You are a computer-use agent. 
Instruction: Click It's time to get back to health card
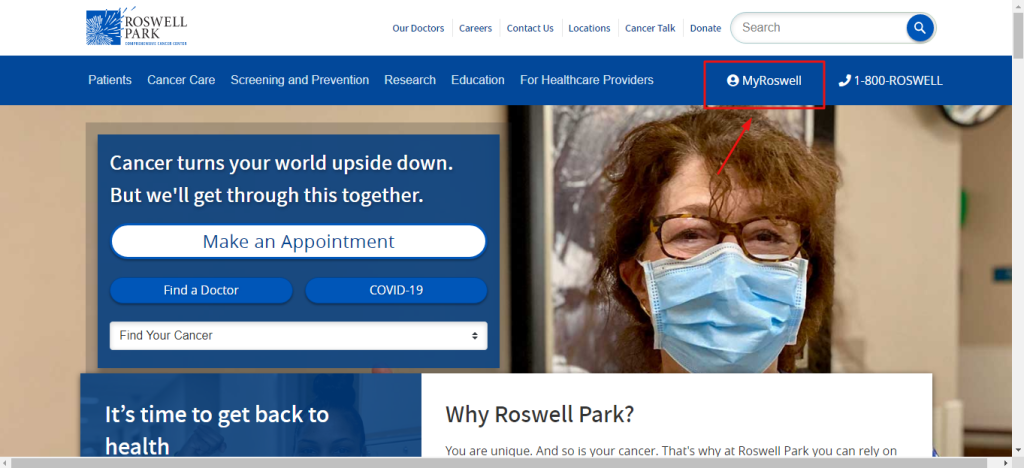pos(251,415)
